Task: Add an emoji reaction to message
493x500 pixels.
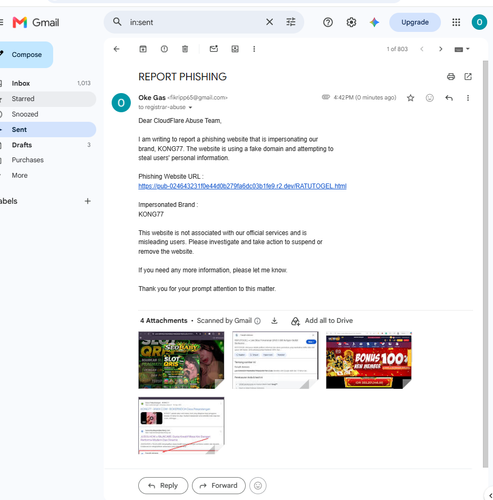Action: (430, 98)
